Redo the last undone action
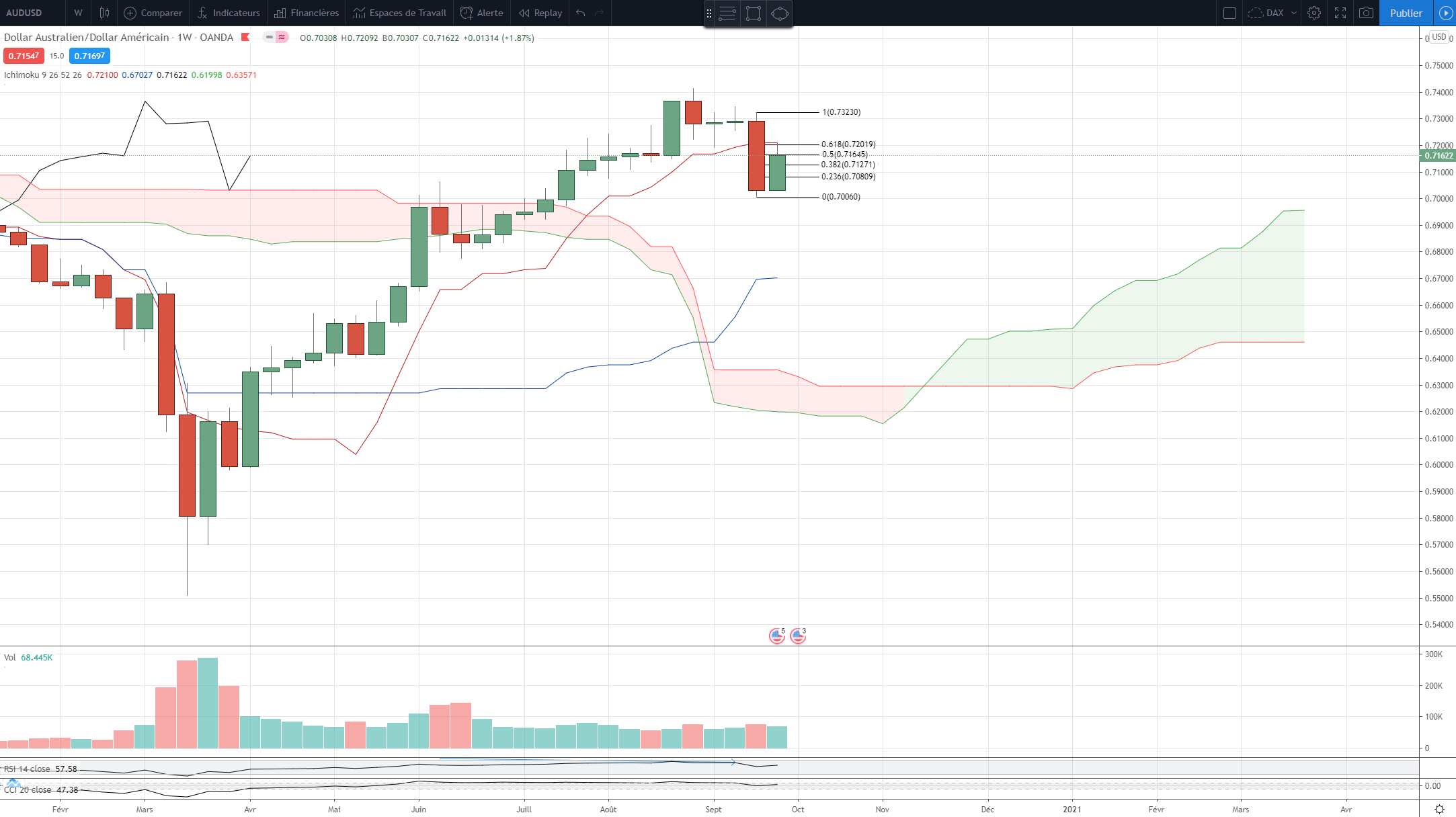This screenshot has width=1456, height=817. coord(600,13)
